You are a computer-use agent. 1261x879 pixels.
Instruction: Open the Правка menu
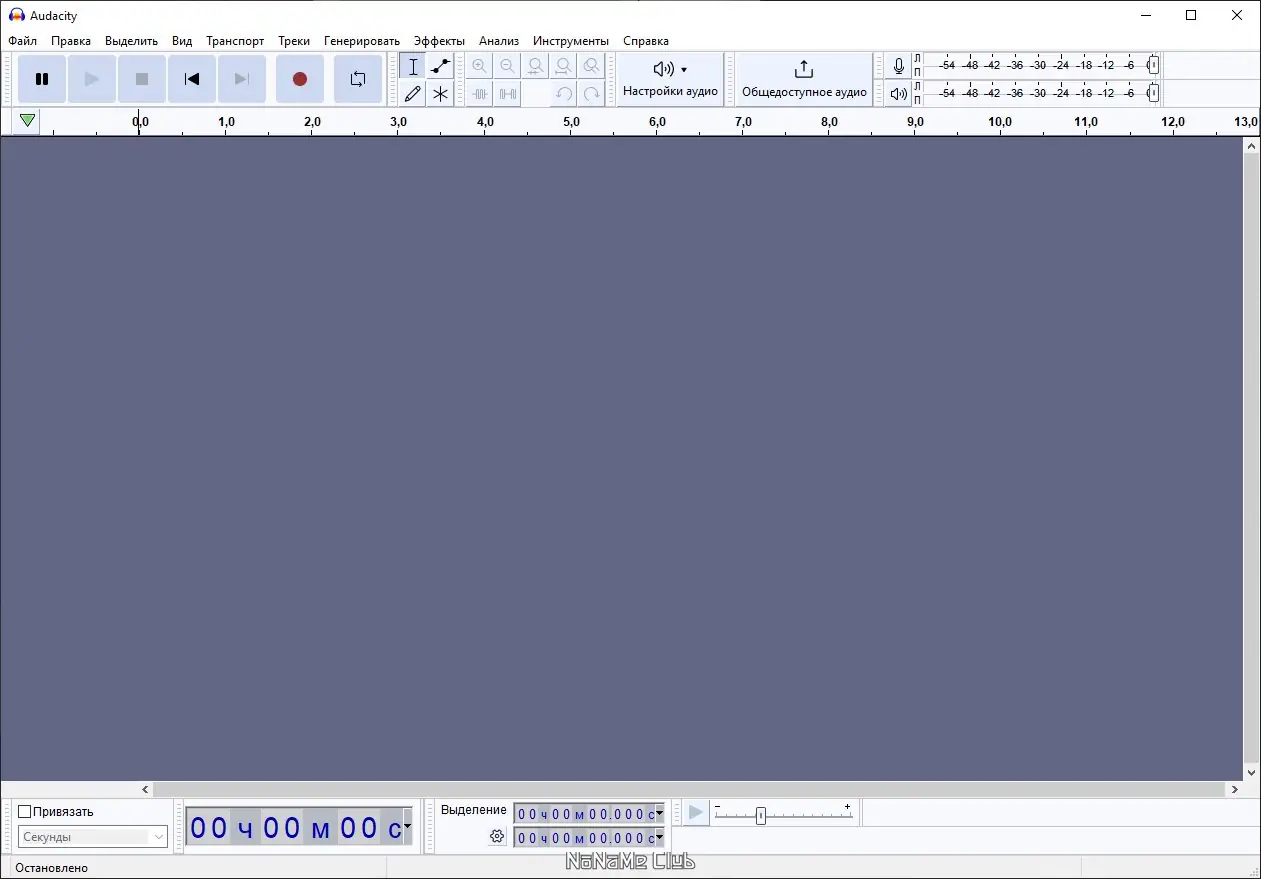pos(71,41)
